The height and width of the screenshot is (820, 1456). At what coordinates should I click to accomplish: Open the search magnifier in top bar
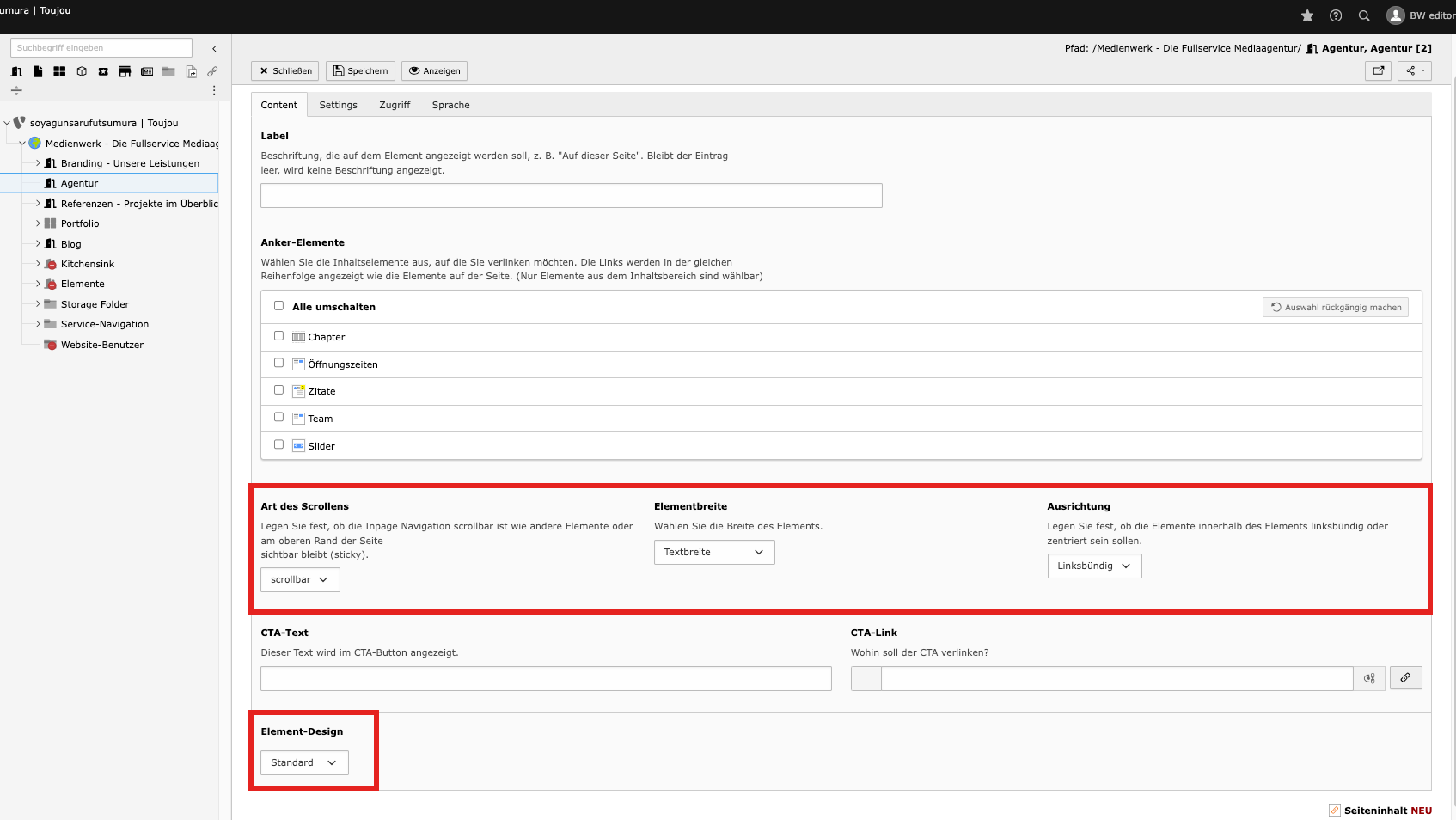[1364, 15]
